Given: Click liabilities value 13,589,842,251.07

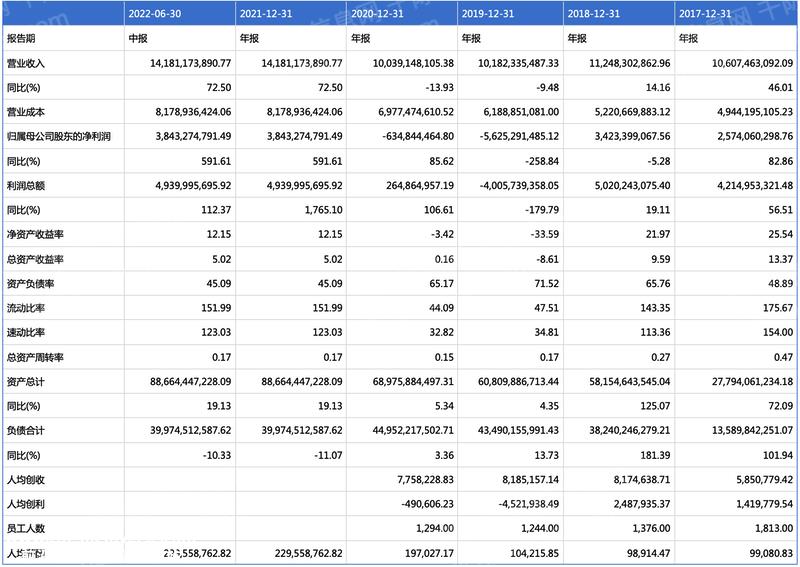Looking at the screenshot, I should 753,430.
